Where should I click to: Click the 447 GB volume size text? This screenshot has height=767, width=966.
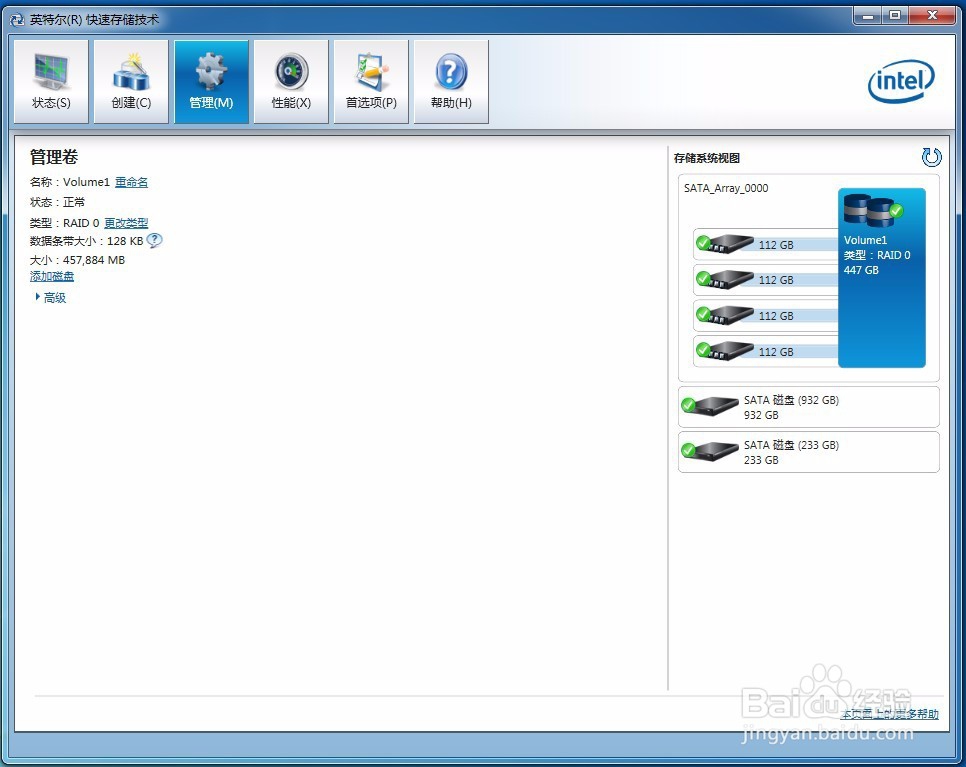point(861,270)
